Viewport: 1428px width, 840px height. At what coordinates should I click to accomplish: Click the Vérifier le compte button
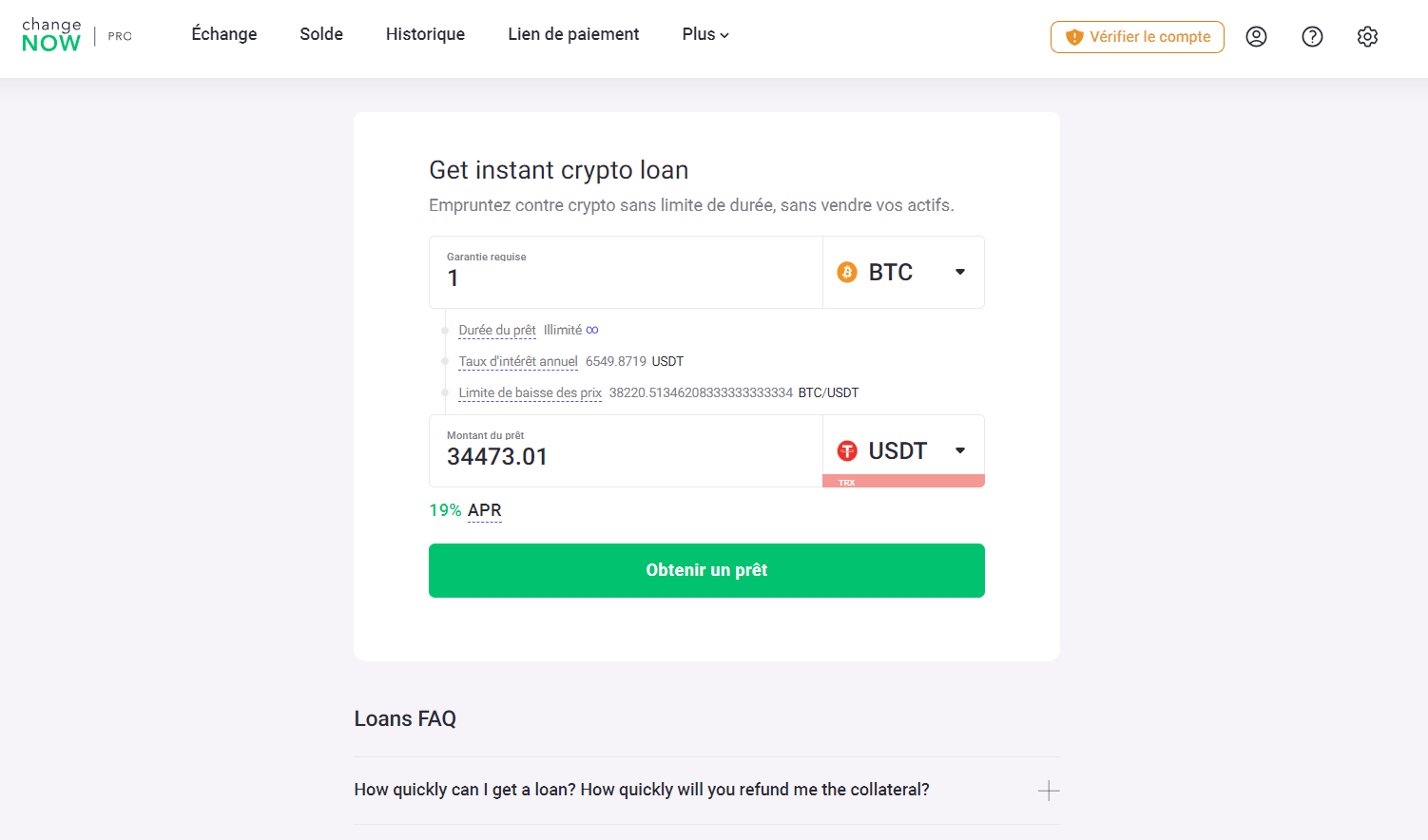(x=1137, y=36)
